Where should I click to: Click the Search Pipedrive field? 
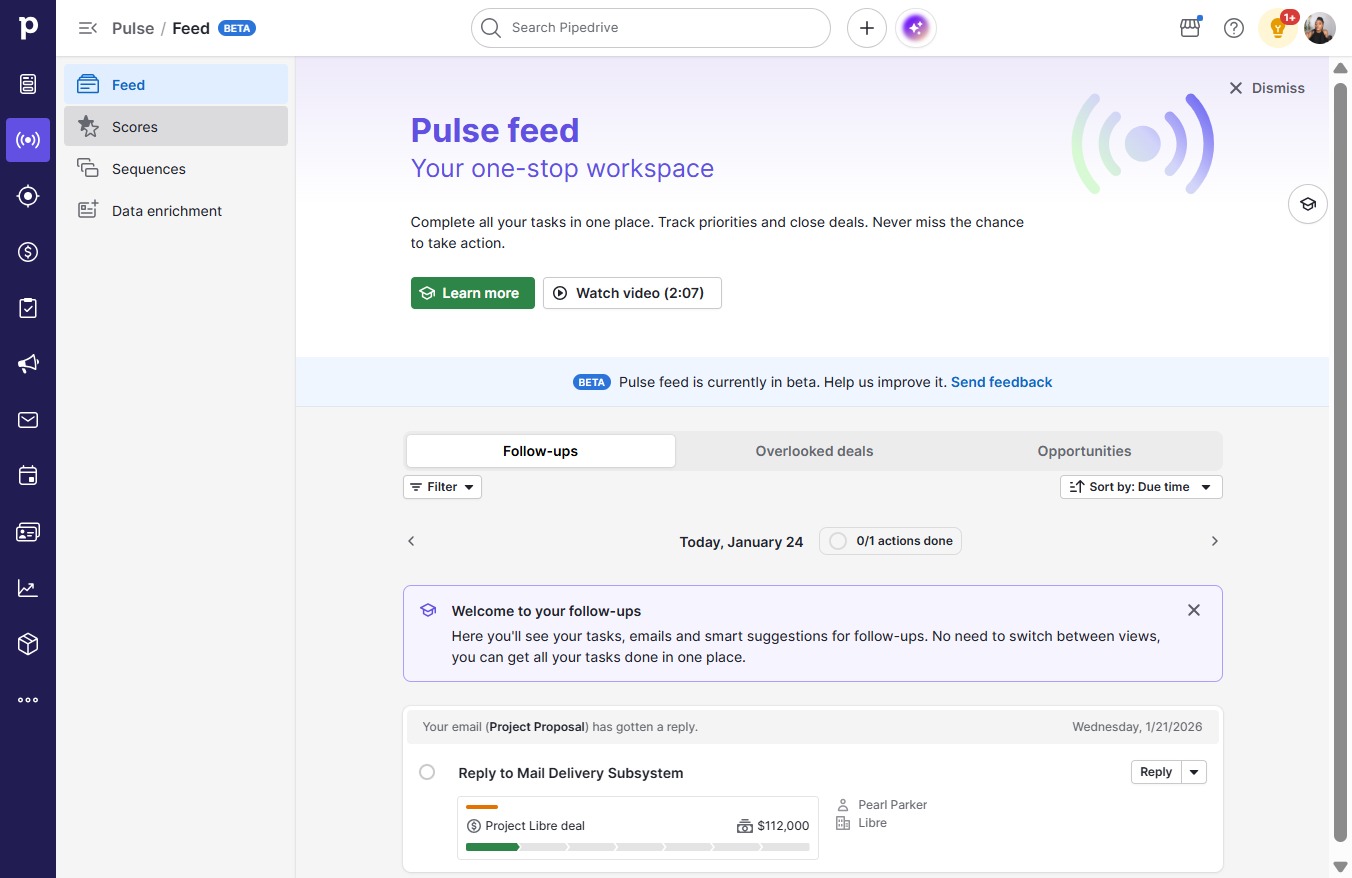point(651,28)
